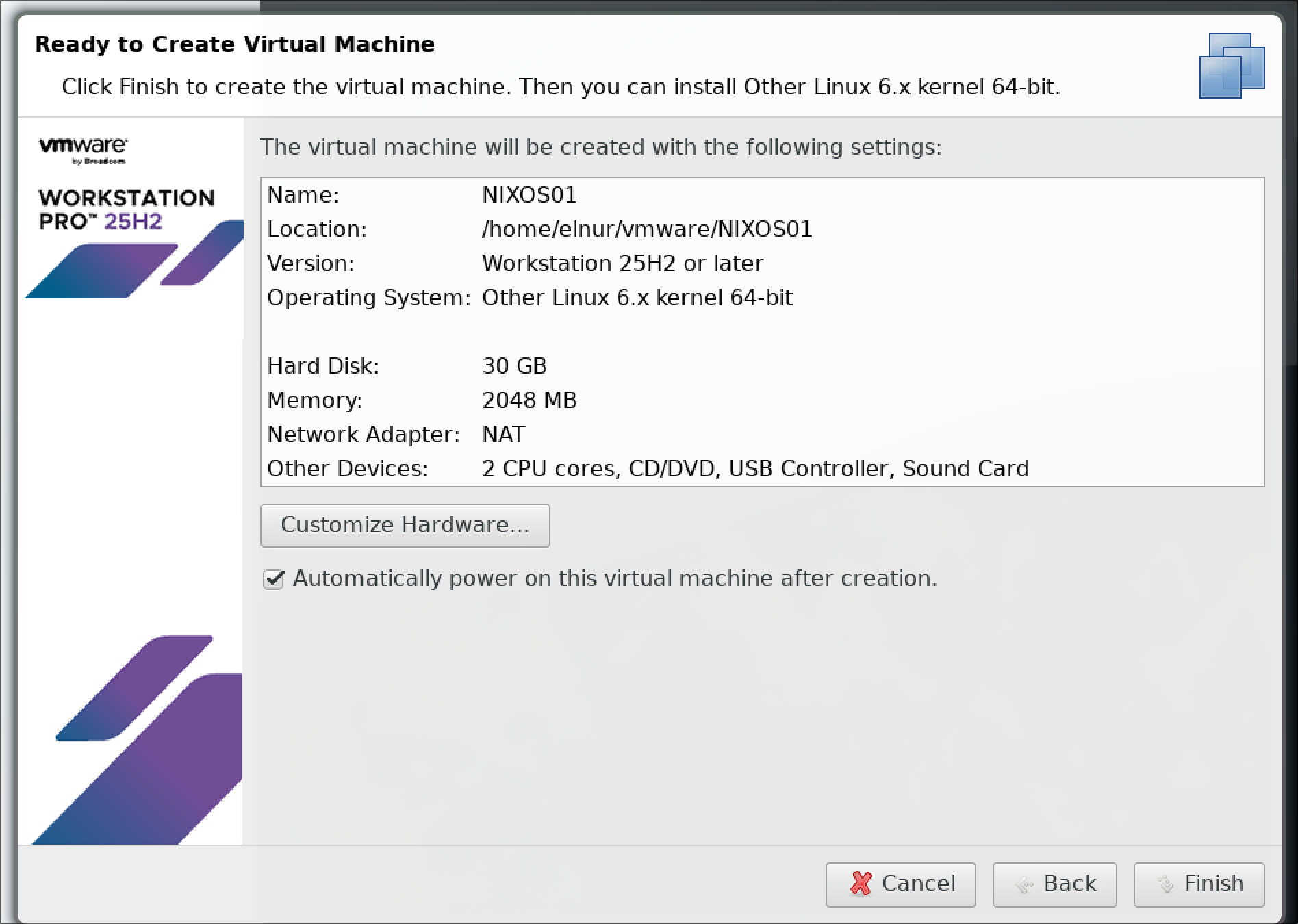Click the Name: label
1298x924 pixels.
pyautogui.click(x=303, y=195)
